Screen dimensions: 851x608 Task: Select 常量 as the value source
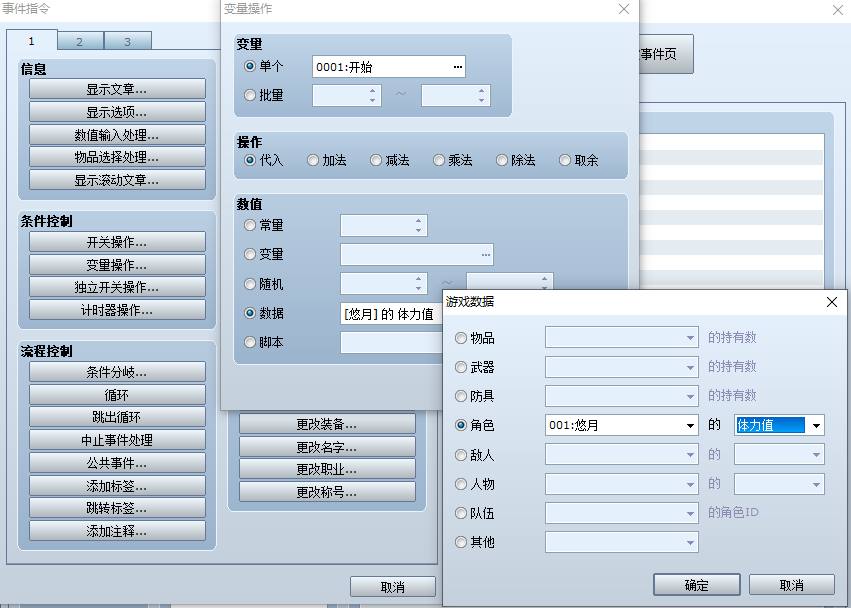pyautogui.click(x=250, y=225)
